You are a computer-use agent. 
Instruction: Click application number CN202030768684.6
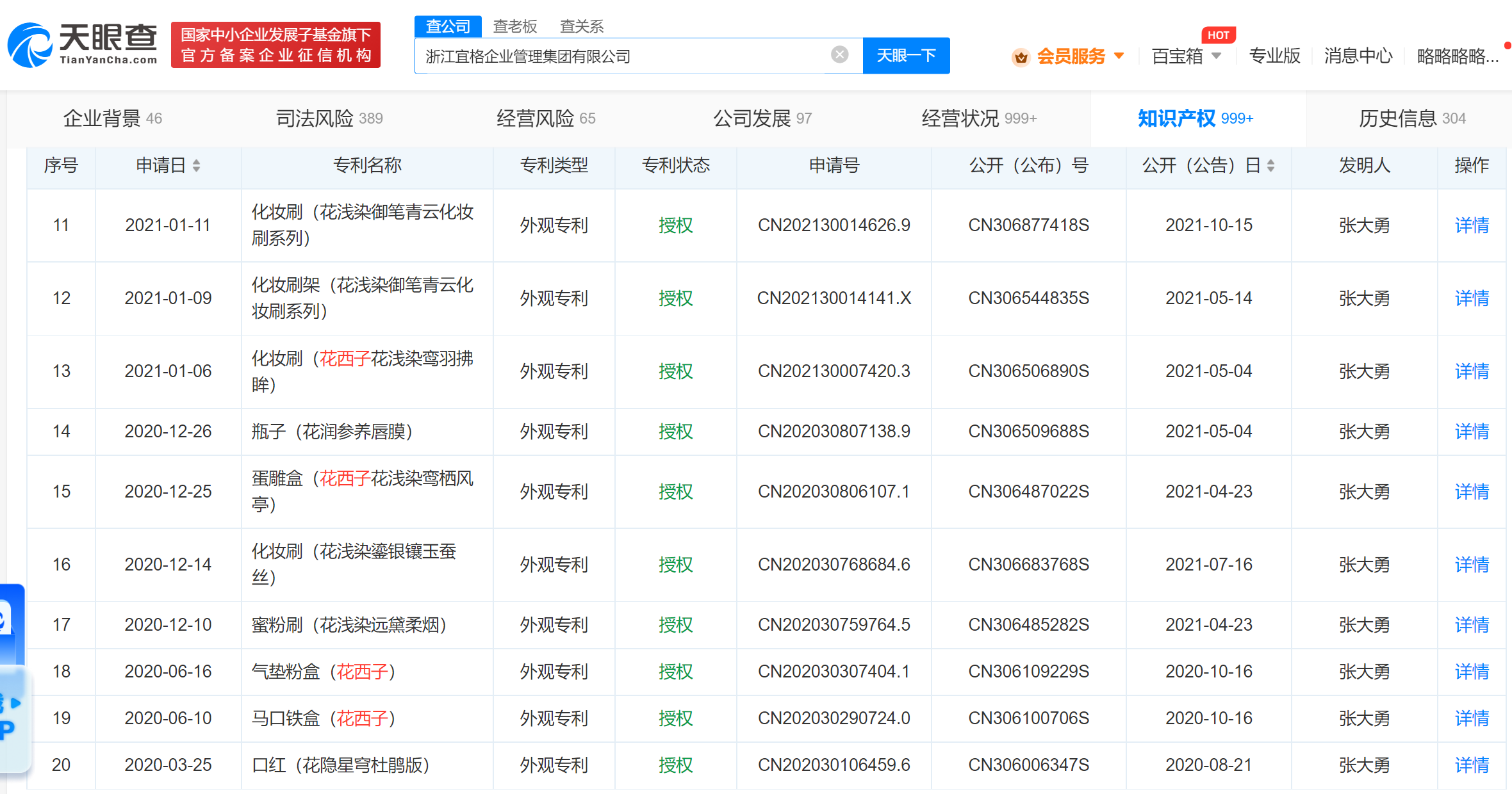point(834,565)
